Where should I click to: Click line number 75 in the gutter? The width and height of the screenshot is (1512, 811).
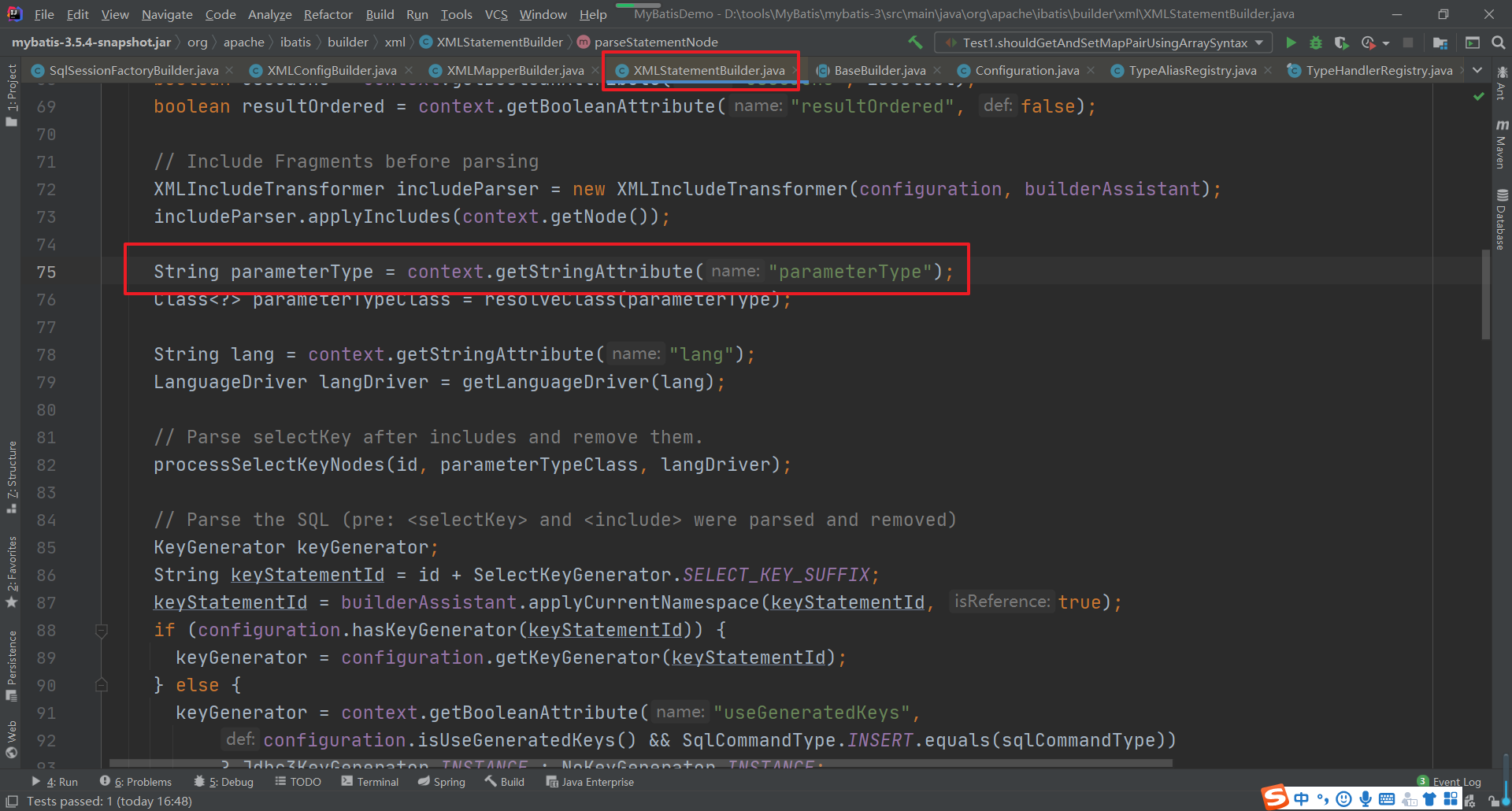point(46,272)
